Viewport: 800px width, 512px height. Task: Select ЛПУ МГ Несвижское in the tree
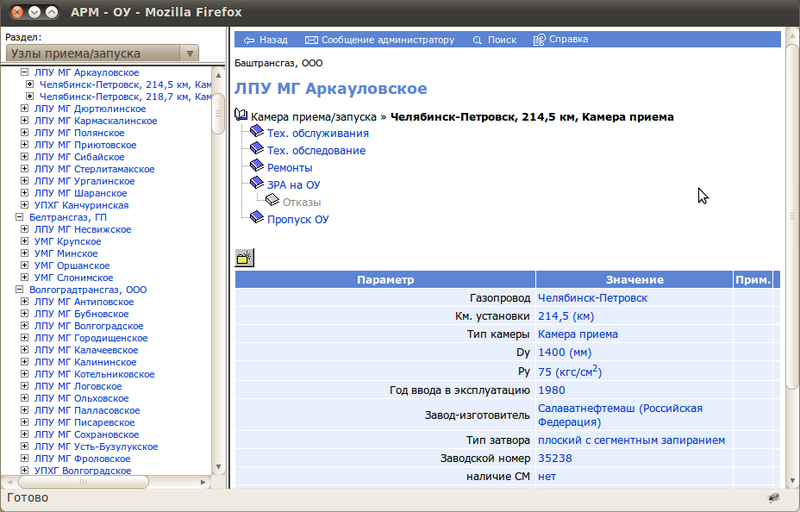pos(83,229)
